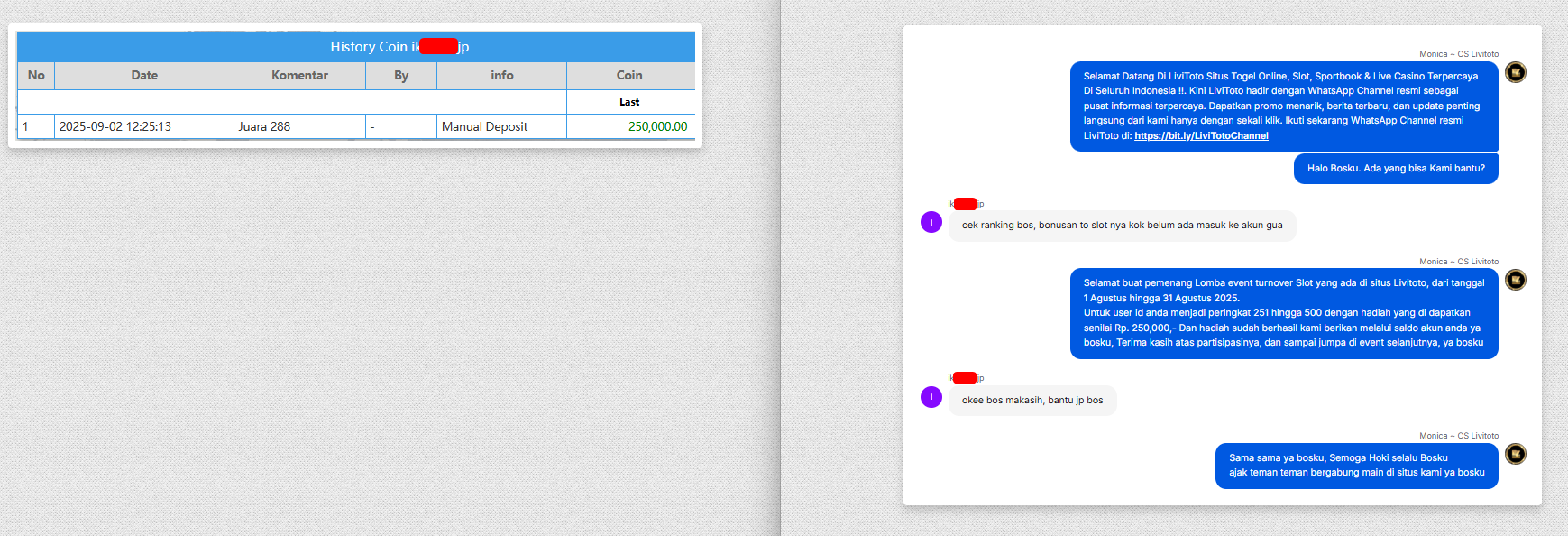This screenshot has height=536, width=1568.
Task: Click the 250,000.00 coin amount
Action: (657, 126)
